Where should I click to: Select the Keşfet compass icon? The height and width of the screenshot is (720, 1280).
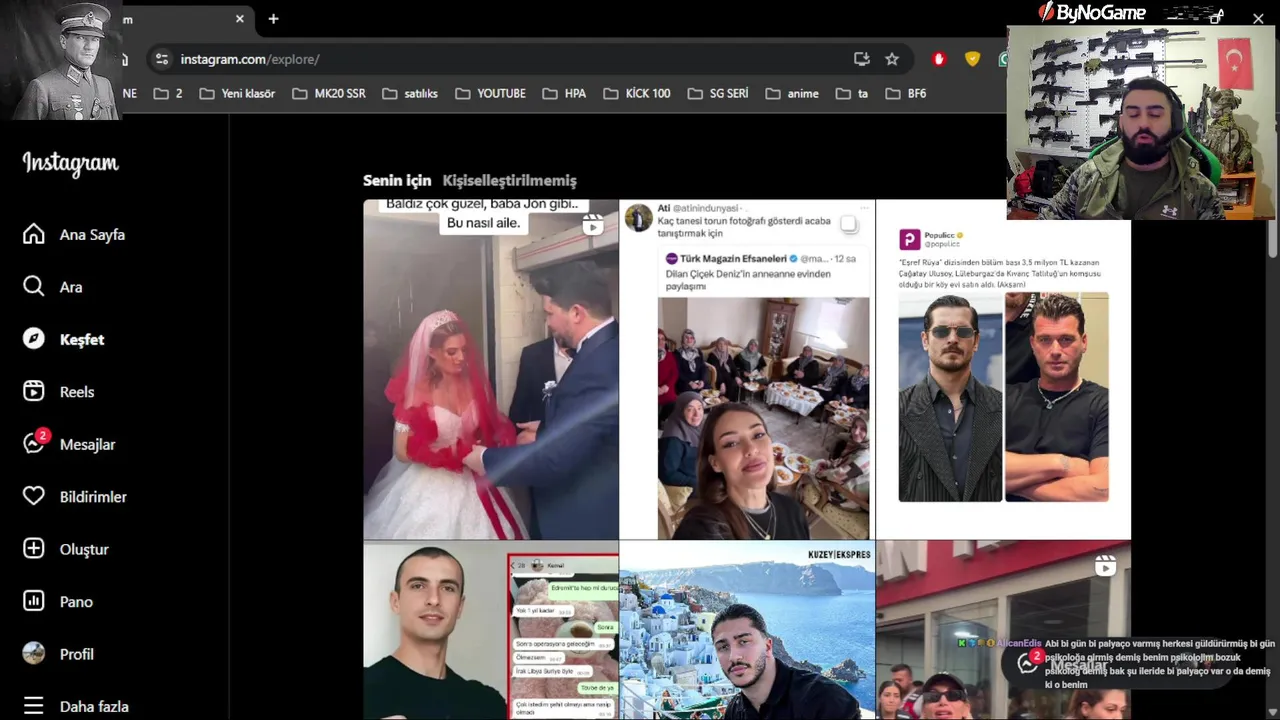click(34, 339)
